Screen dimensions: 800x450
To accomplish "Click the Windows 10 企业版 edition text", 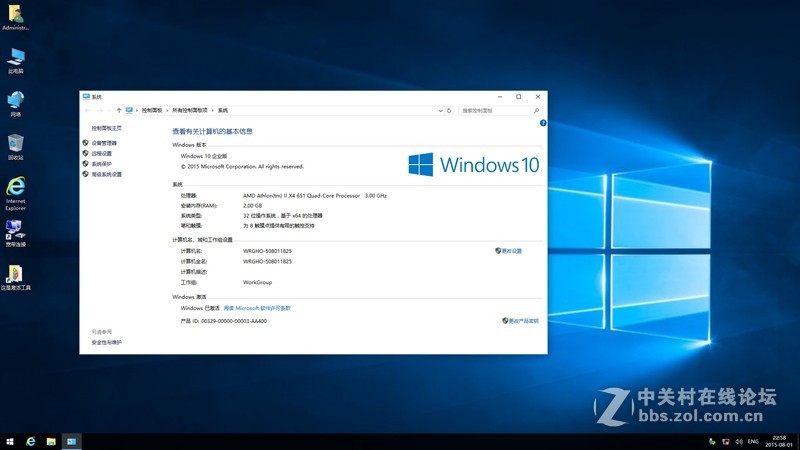I will (204, 156).
